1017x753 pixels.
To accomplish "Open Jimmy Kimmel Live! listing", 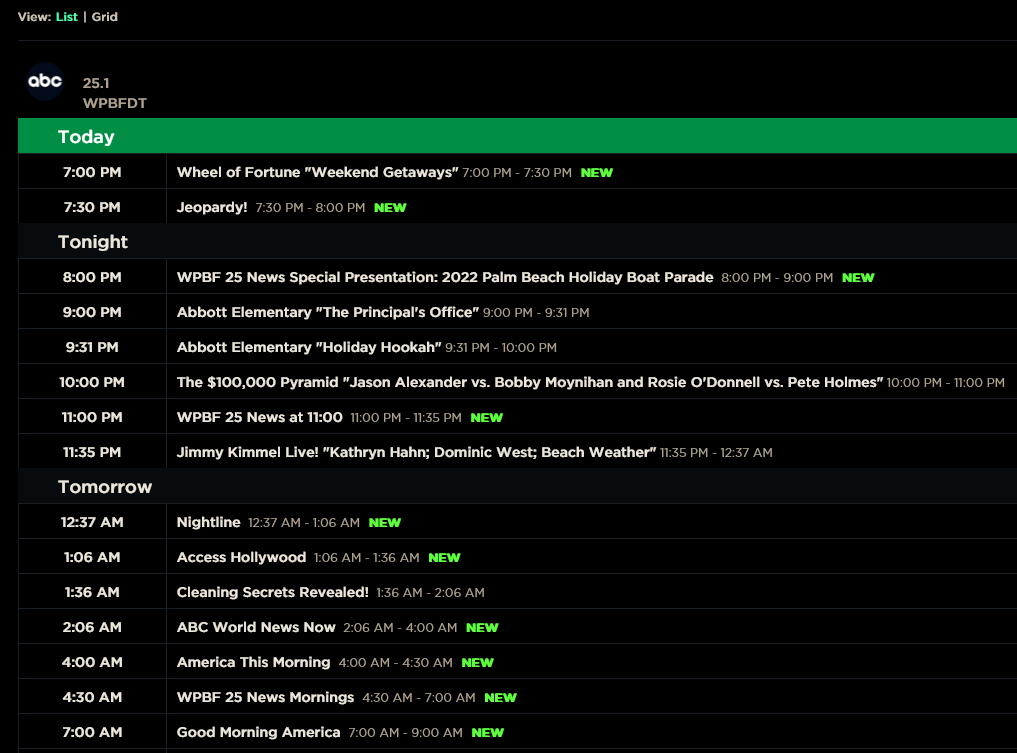I will pos(416,452).
